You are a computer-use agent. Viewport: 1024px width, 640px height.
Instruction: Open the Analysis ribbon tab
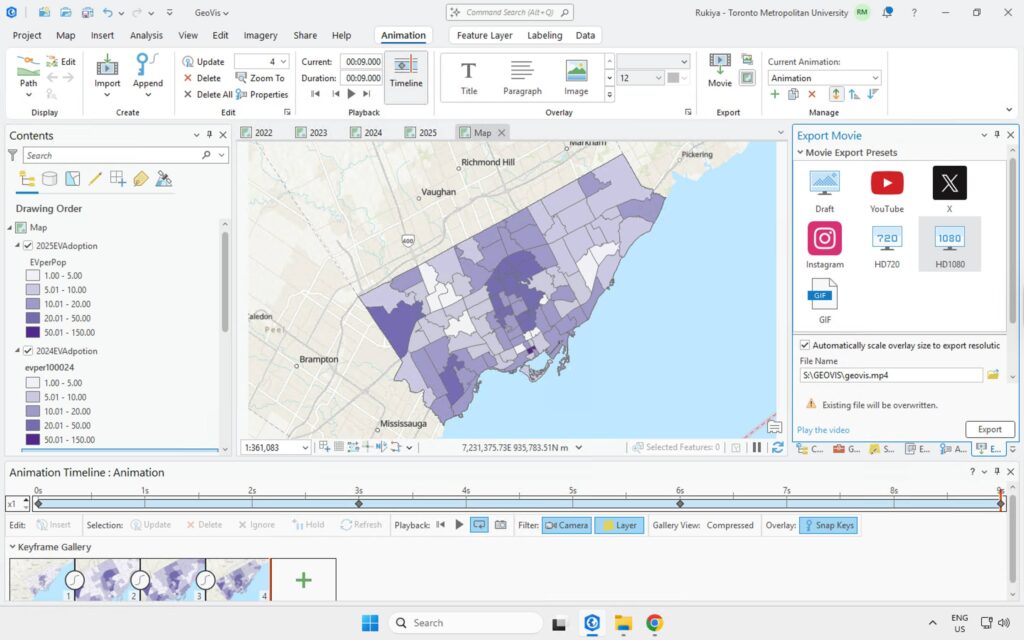coord(146,35)
